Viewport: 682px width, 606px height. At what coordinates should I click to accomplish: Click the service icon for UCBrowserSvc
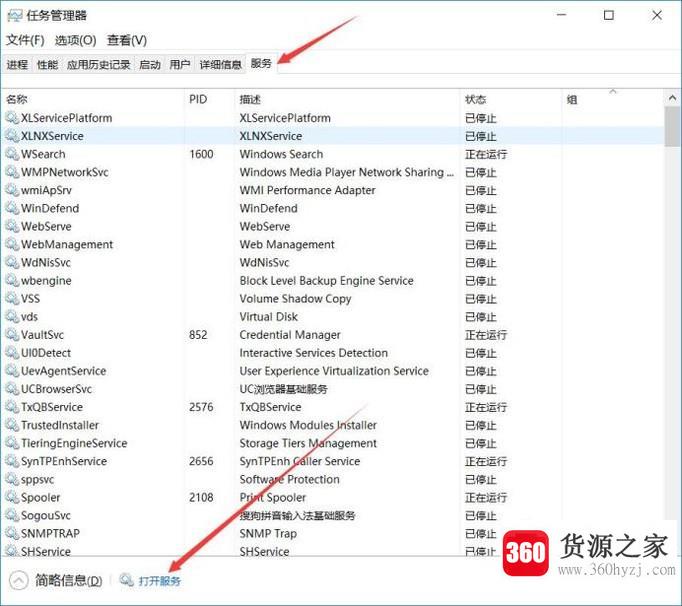[12, 388]
